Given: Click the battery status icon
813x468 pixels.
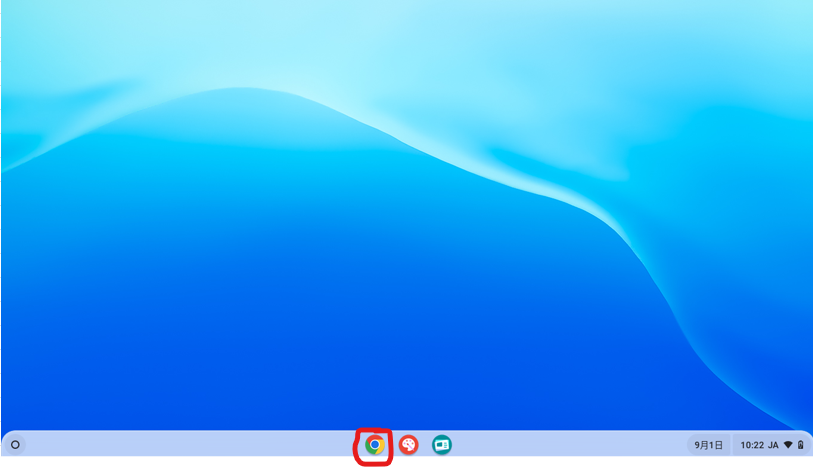Looking at the screenshot, I should coord(801,445).
